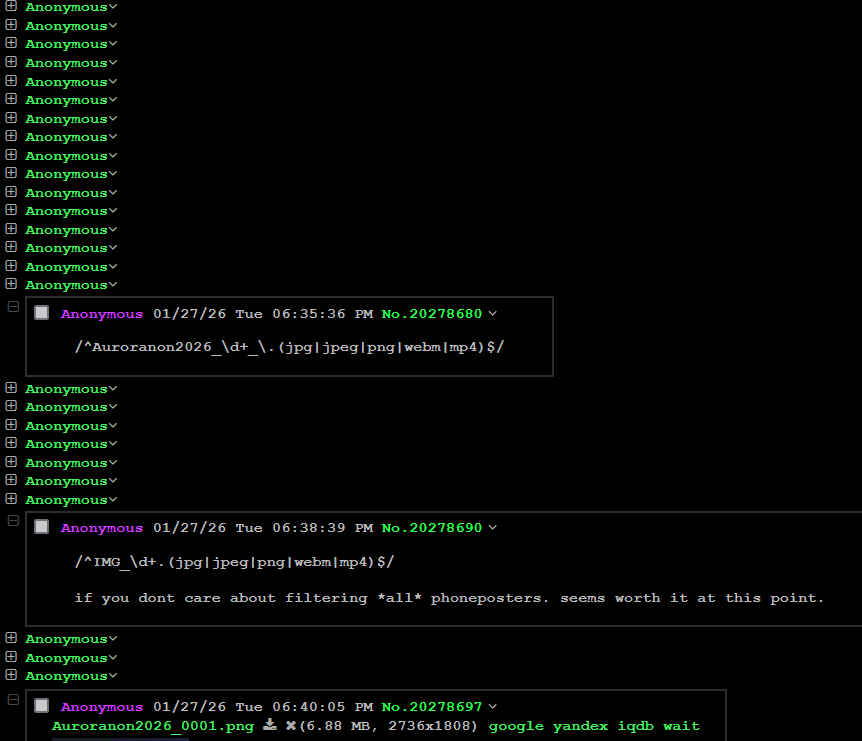Click the sentence about filtering all phoneposters
The image size is (862, 741).
[449, 598]
